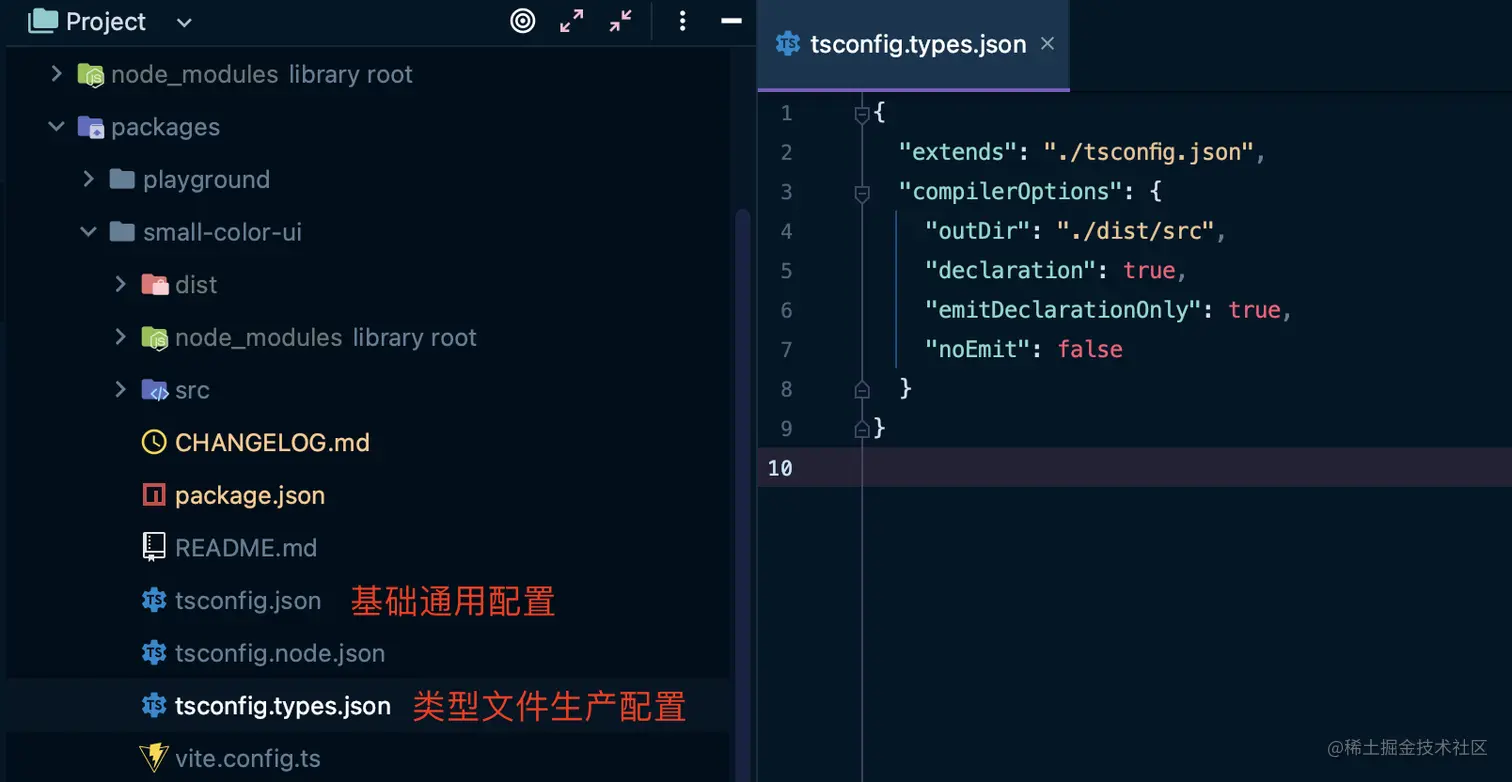Click the small-color-ui folder icon

point(122,232)
